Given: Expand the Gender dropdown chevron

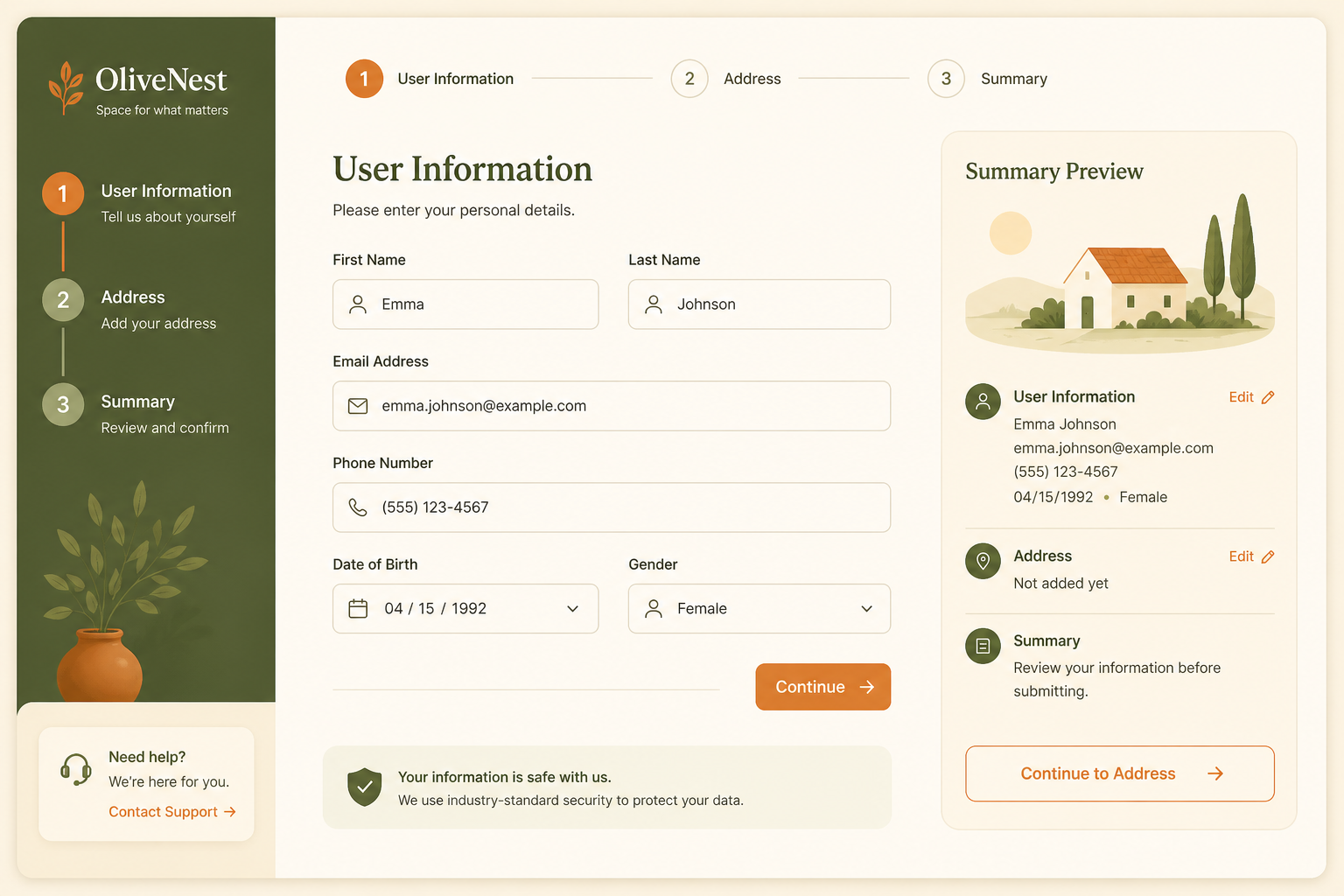Looking at the screenshot, I should click(866, 609).
